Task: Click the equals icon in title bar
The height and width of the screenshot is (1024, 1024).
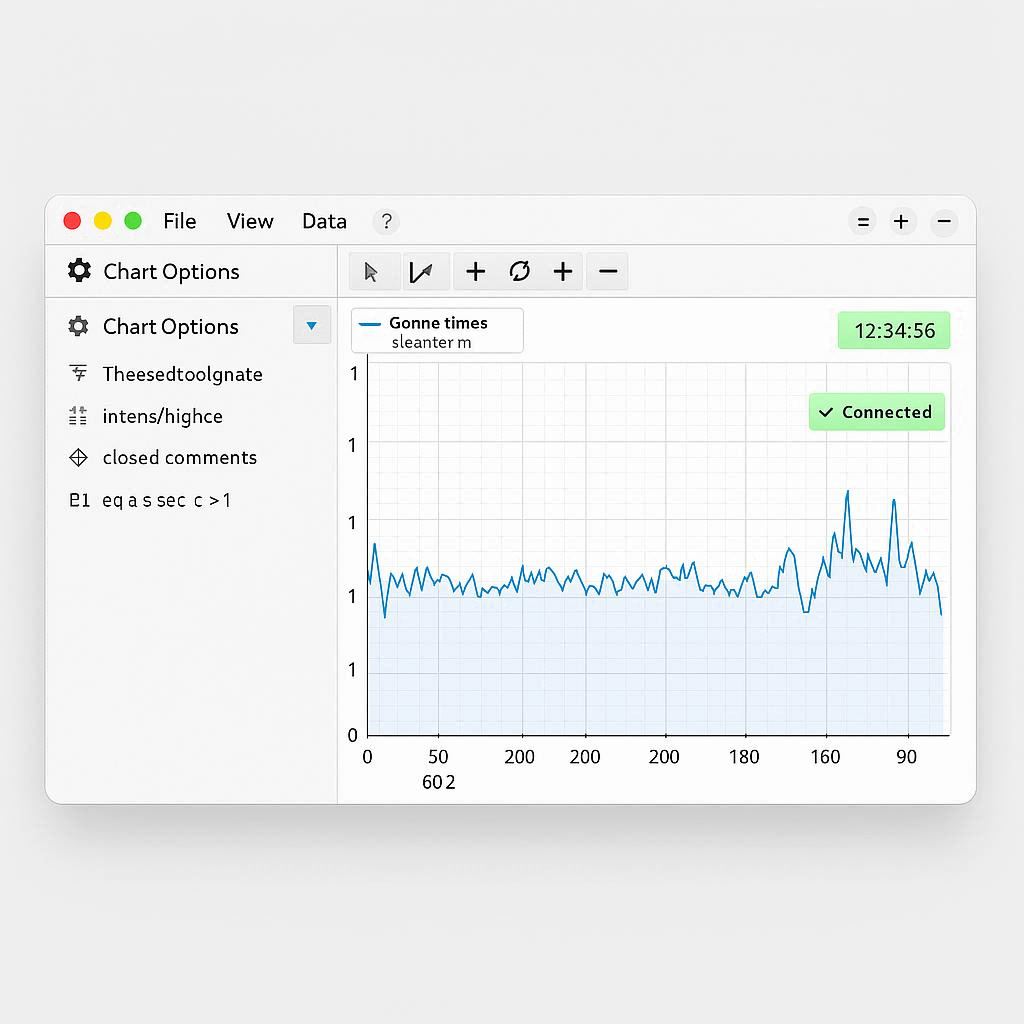Action: (x=862, y=222)
